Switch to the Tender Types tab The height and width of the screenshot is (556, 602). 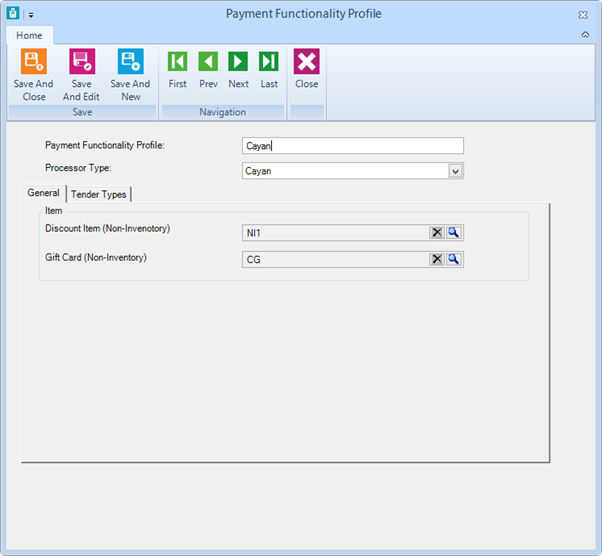[99, 194]
